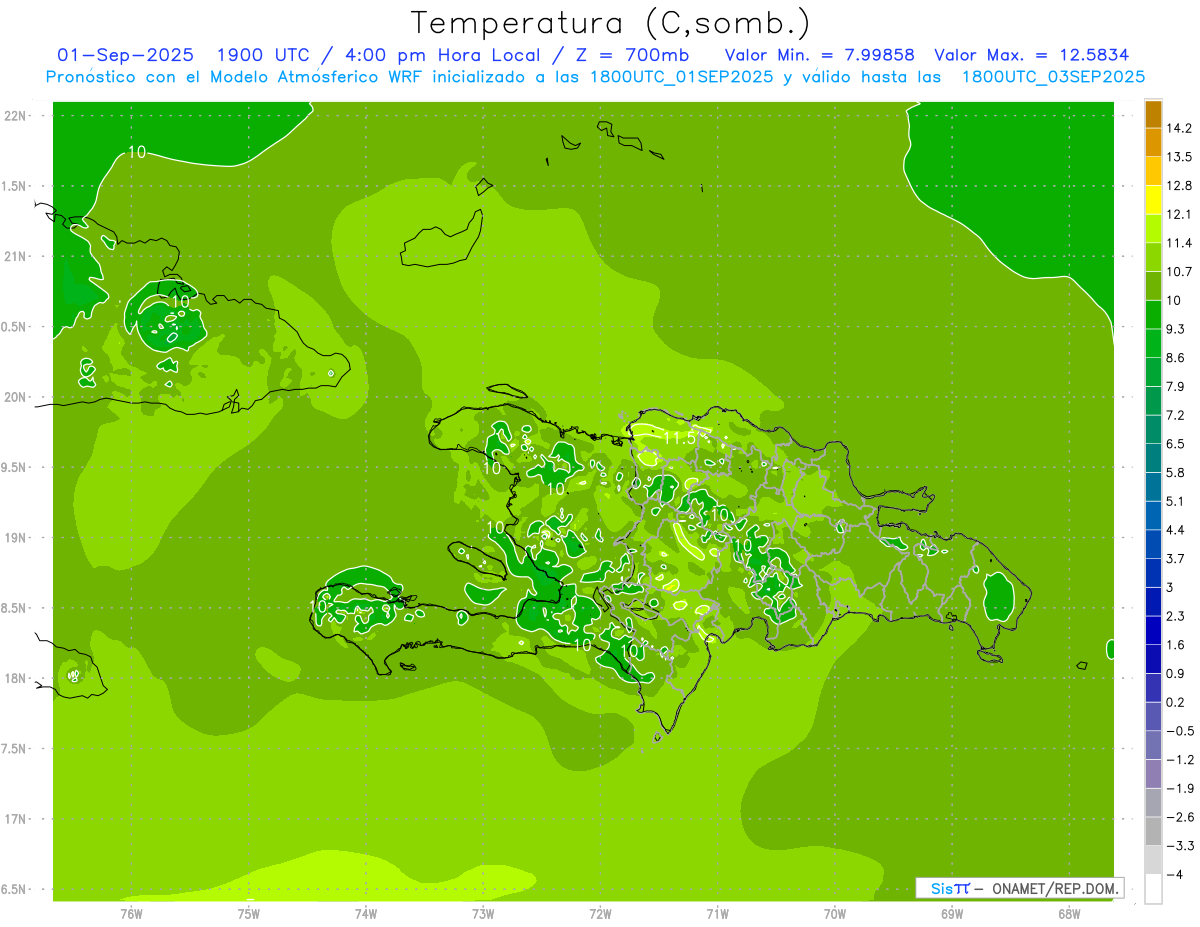This screenshot has width=1200, height=927.
Task: Click the "19N" latitude axis label
Action: coord(16,538)
